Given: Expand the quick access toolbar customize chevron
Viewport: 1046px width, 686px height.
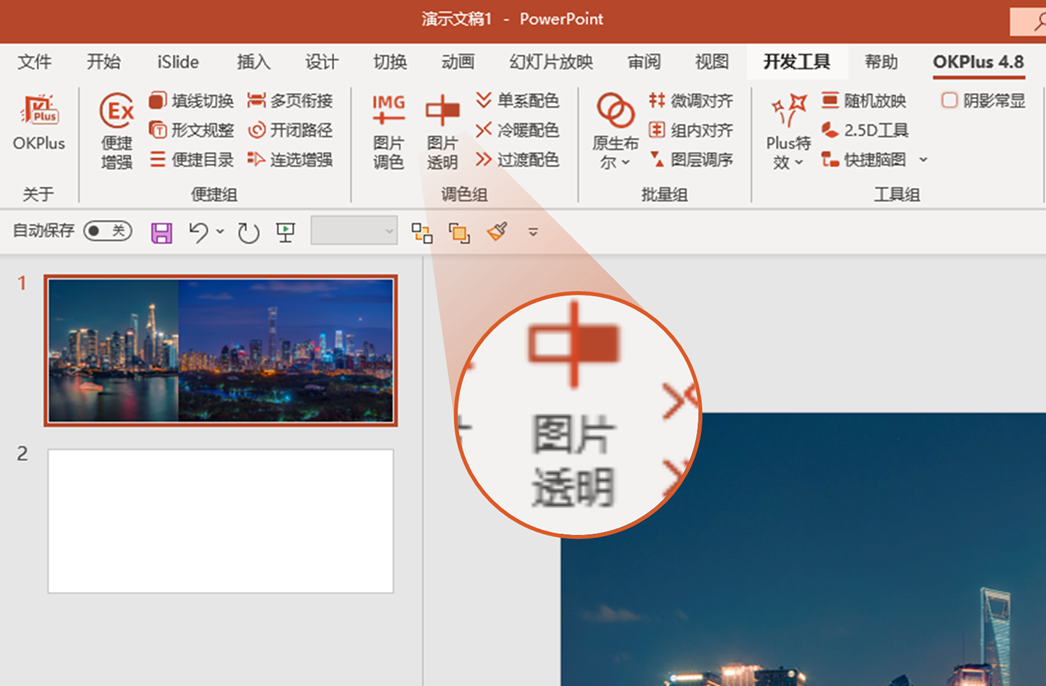Looking at the screenshot, I should pyautogui.click(x=533, y=231).
